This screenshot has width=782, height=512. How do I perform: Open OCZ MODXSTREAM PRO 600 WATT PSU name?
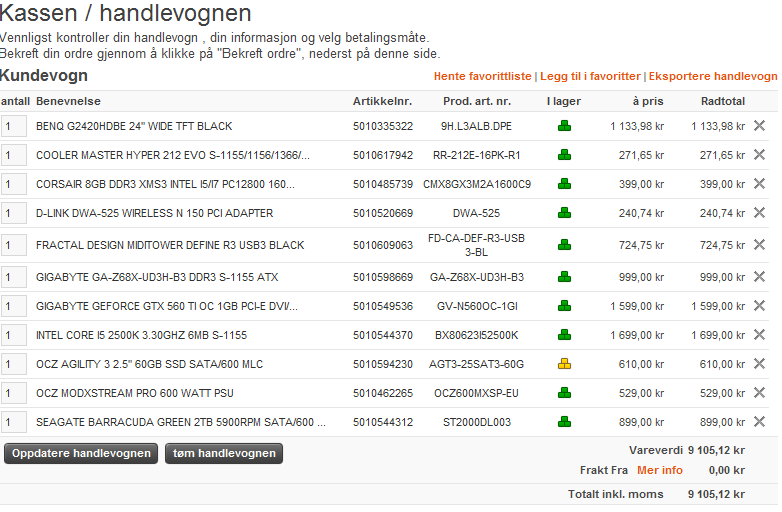135,393
